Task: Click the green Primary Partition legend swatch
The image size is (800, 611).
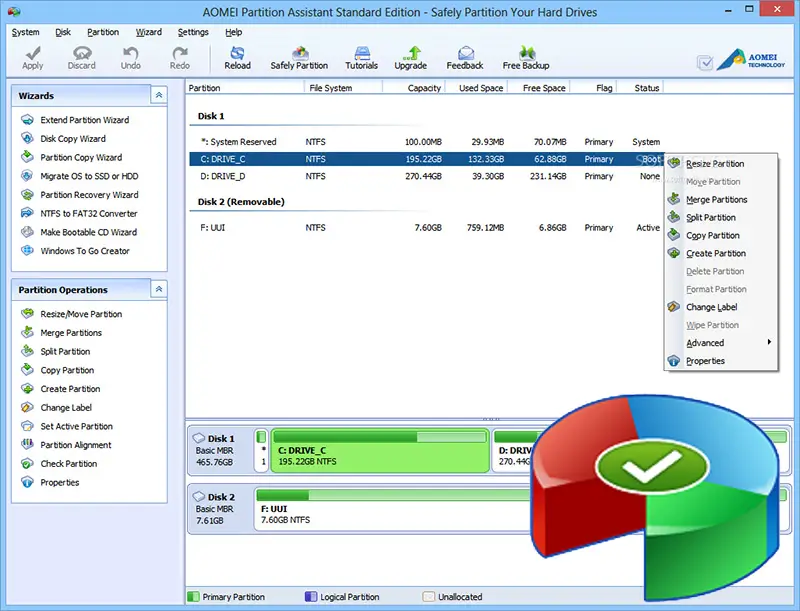Action: click(194, 597)
